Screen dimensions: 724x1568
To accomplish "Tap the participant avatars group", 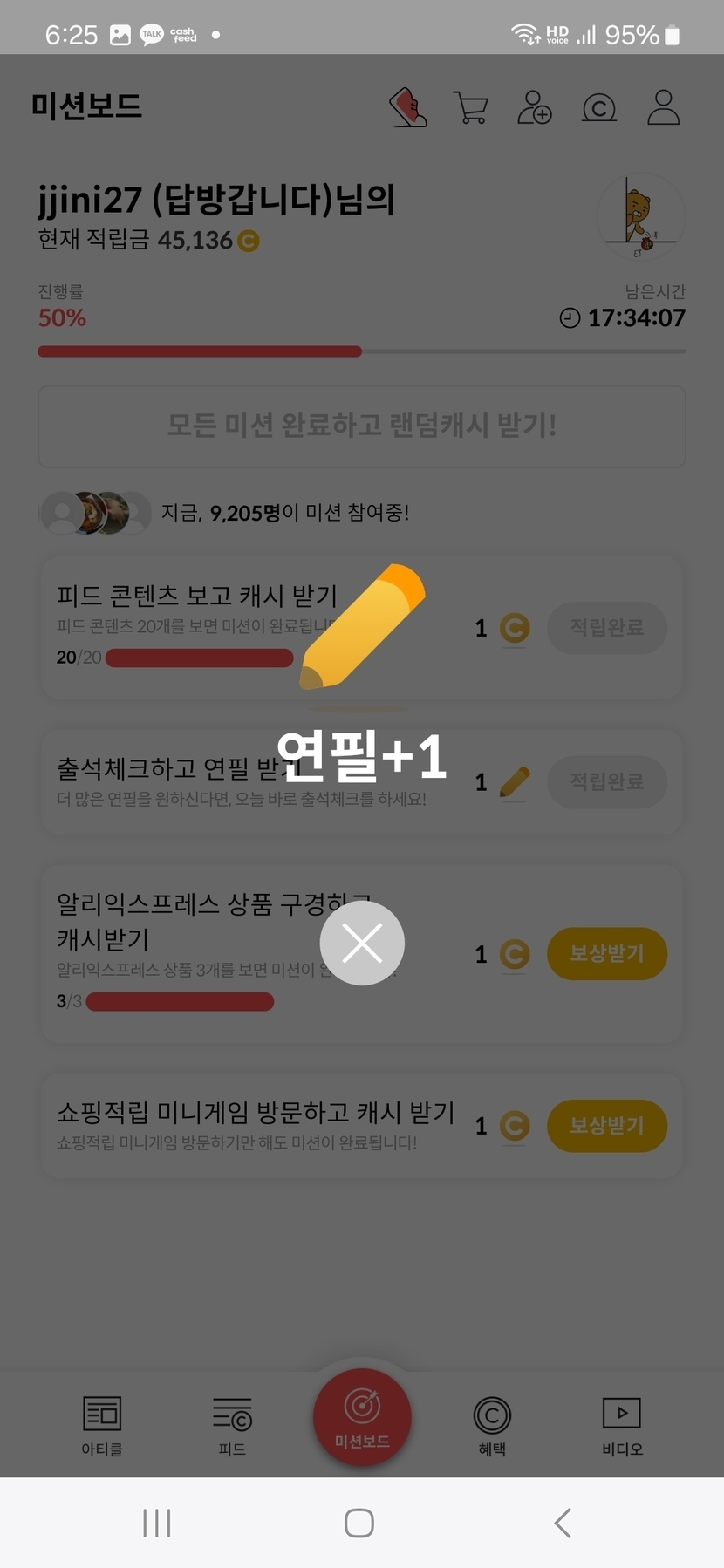I will pos(96,513).
